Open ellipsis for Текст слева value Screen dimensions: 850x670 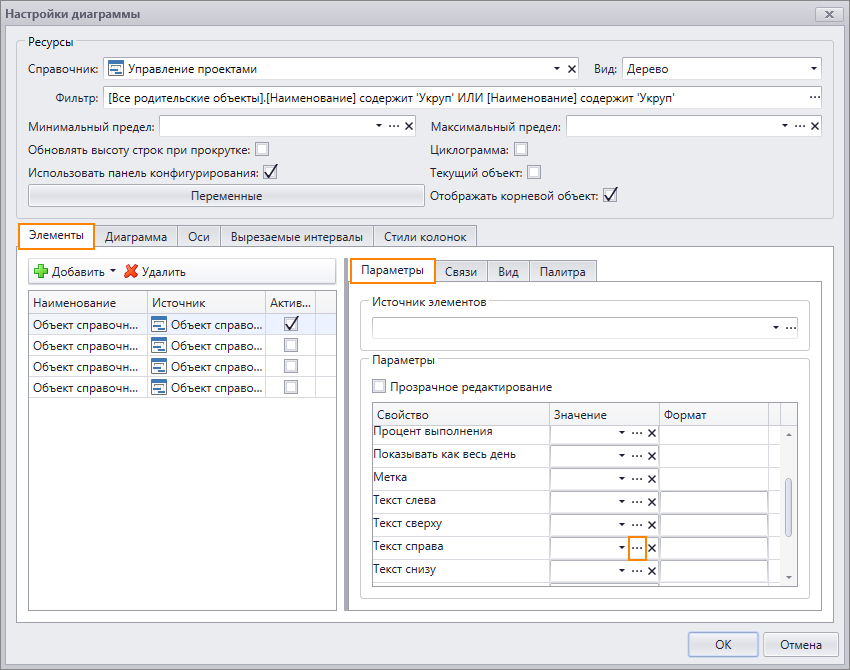[637, 502]
